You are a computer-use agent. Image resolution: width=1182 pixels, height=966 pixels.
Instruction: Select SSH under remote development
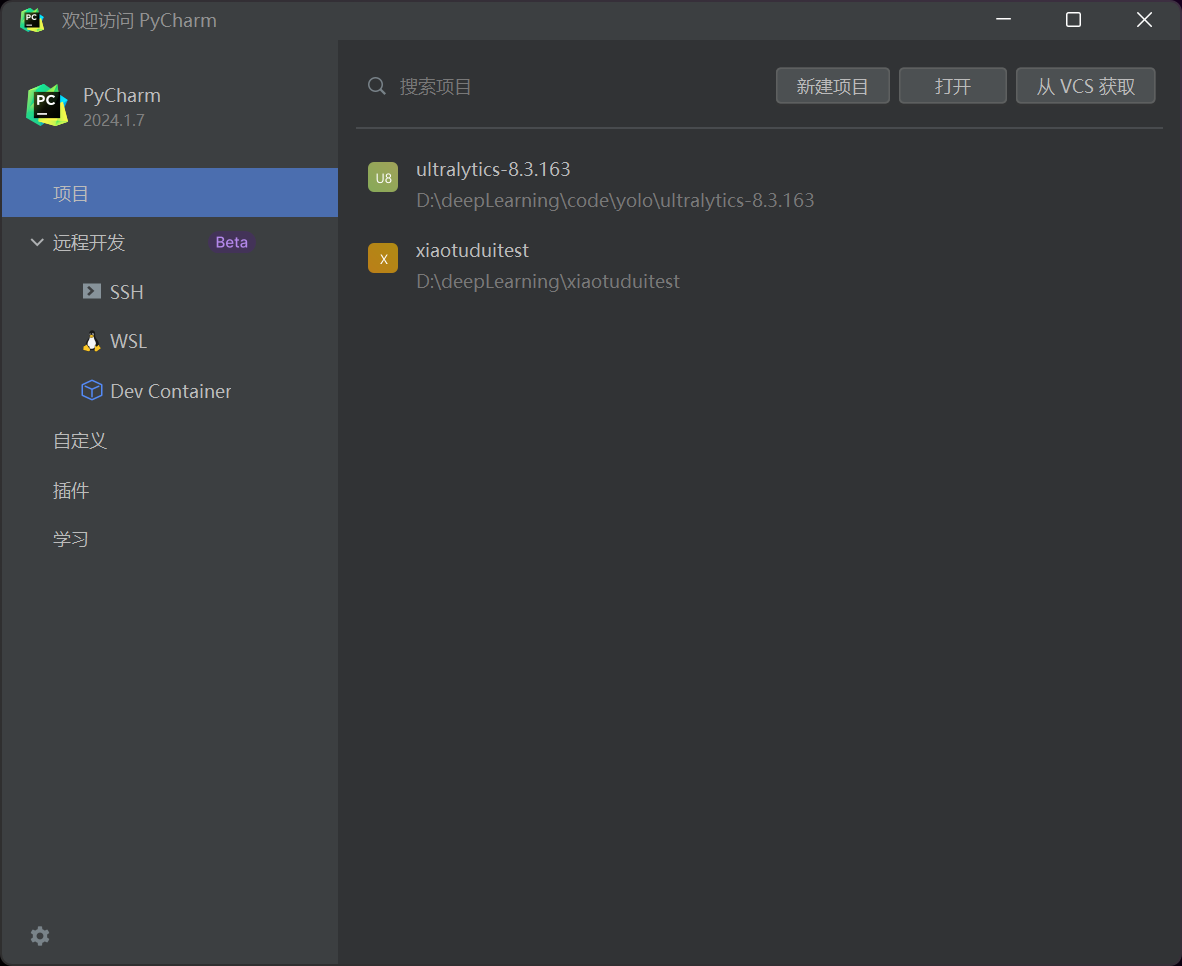click(127, 292)
